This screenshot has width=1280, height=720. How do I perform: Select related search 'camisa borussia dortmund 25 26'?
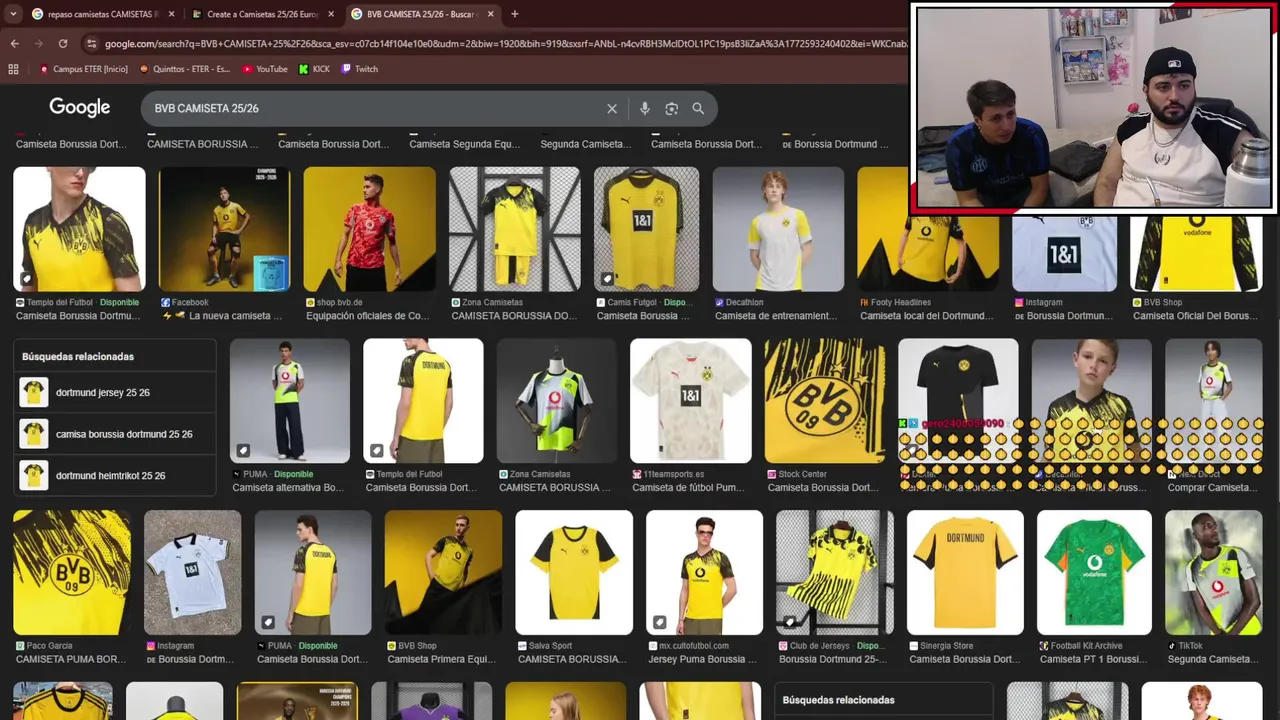117,434
